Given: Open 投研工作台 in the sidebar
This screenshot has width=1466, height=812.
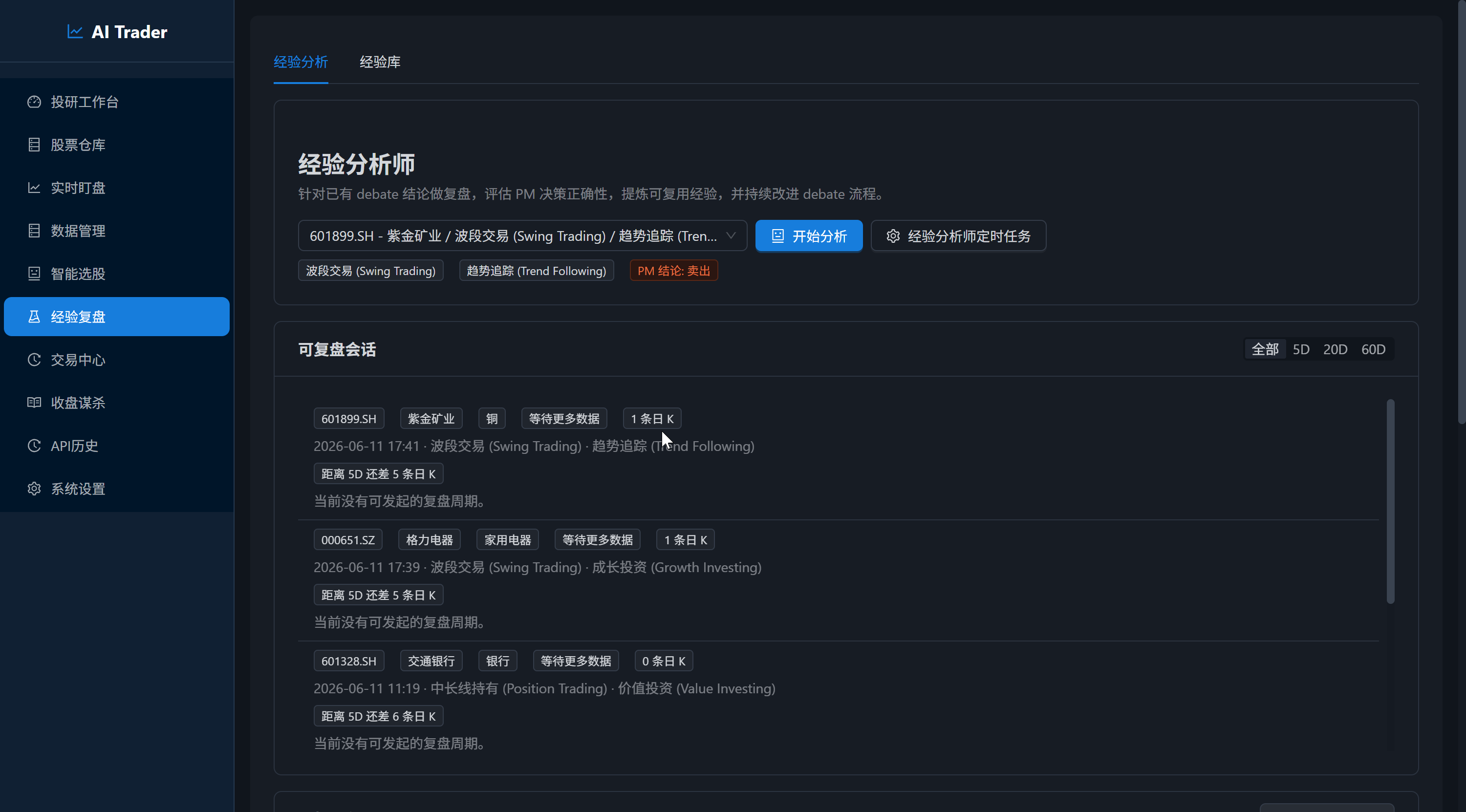Looking at the screenshot, I should (x=117, y=102).
